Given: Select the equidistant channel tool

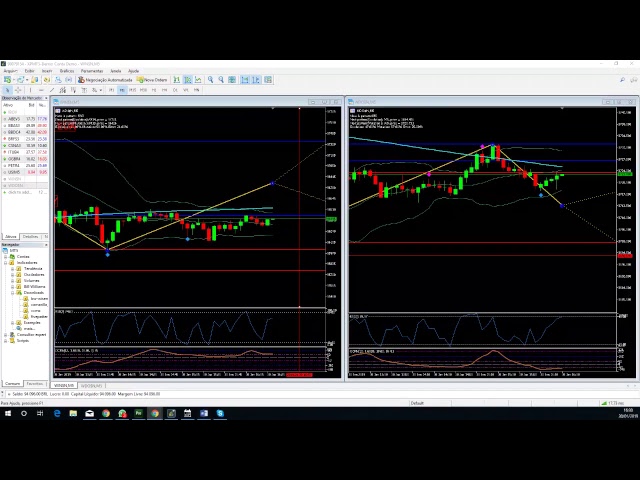Looking at the screenshot, I should point(62,90).
